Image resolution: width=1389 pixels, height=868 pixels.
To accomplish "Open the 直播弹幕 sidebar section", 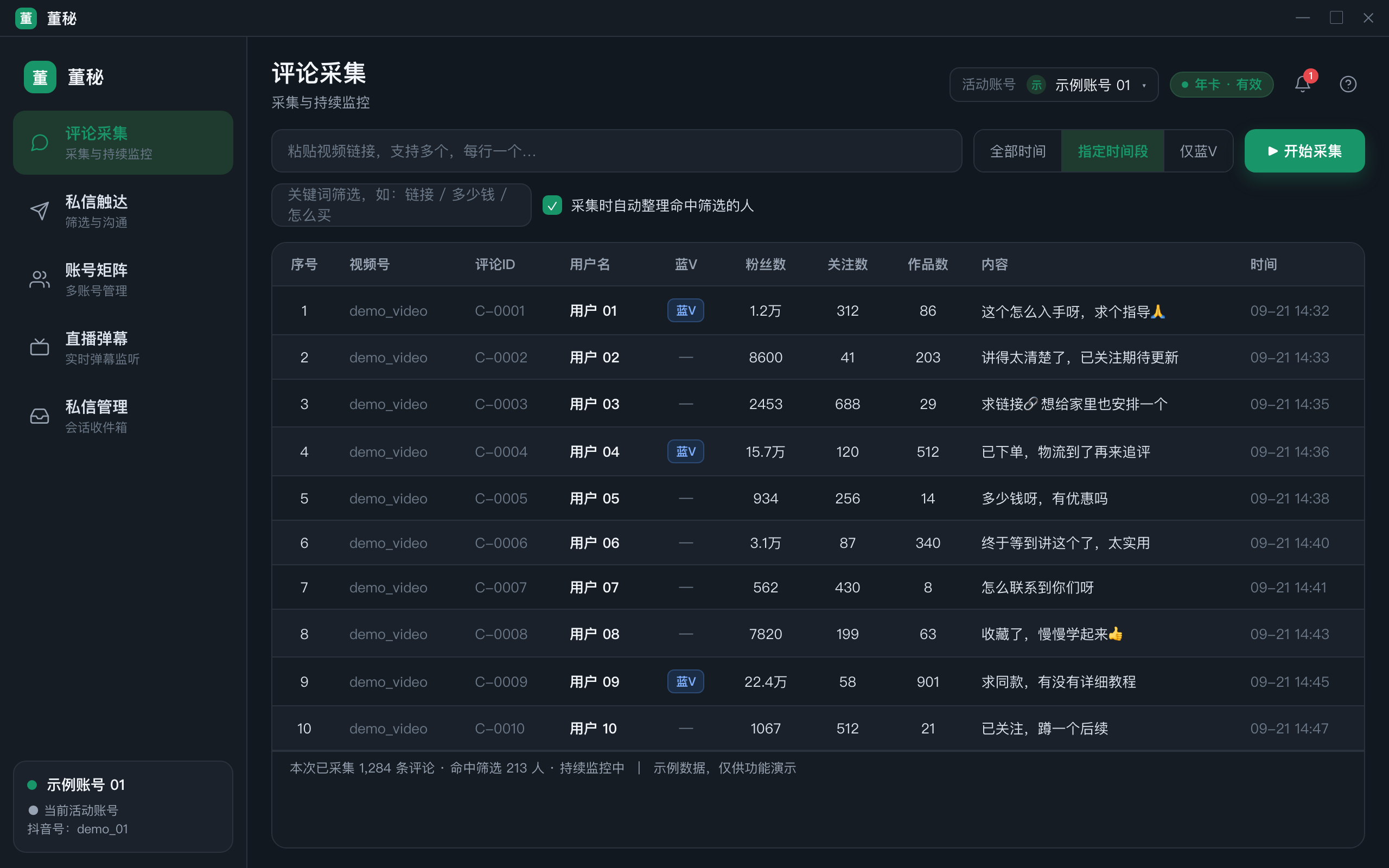I will point(123,347).
